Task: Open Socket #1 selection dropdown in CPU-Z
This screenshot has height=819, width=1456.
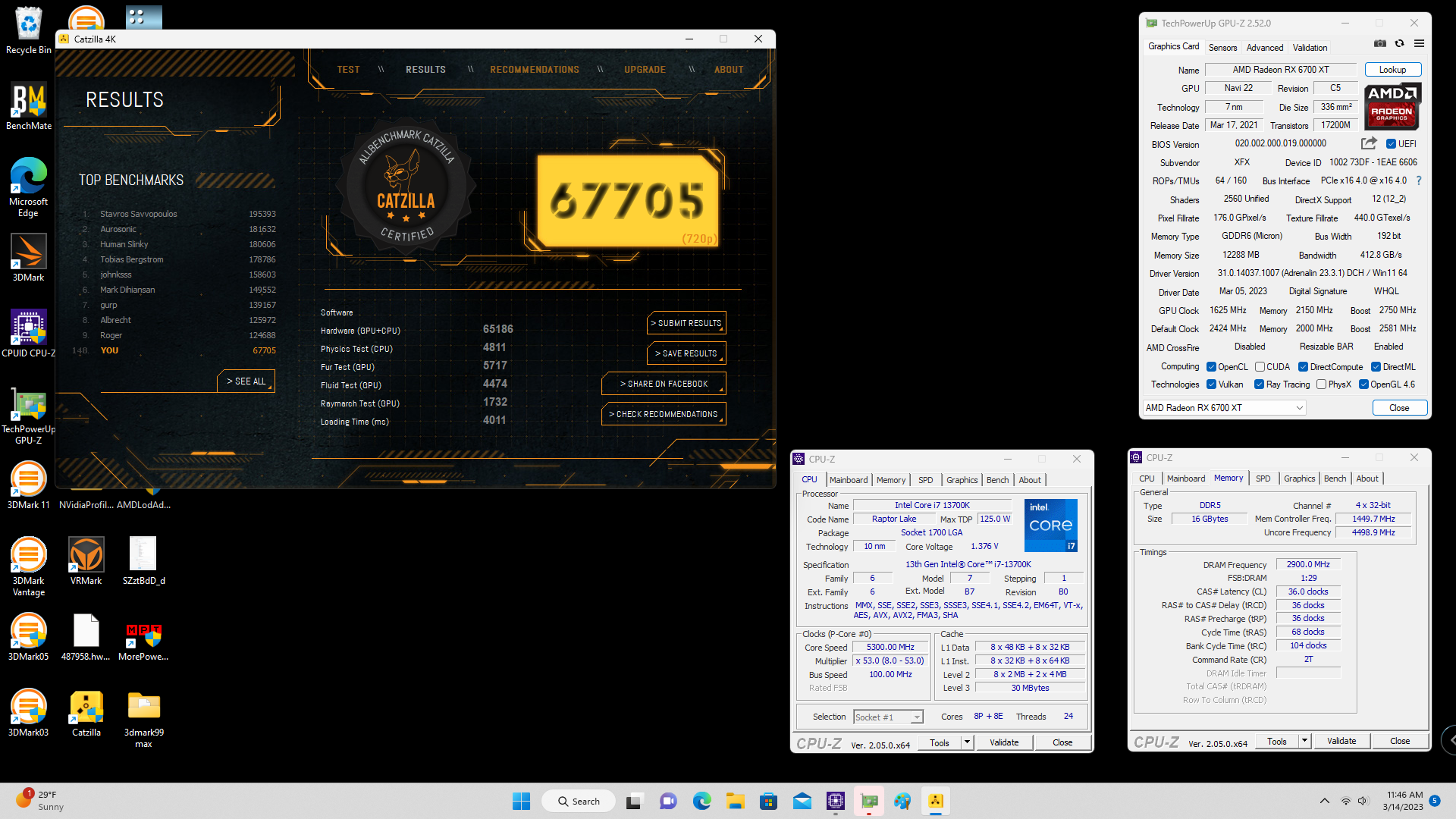Action: coord(888,717)
